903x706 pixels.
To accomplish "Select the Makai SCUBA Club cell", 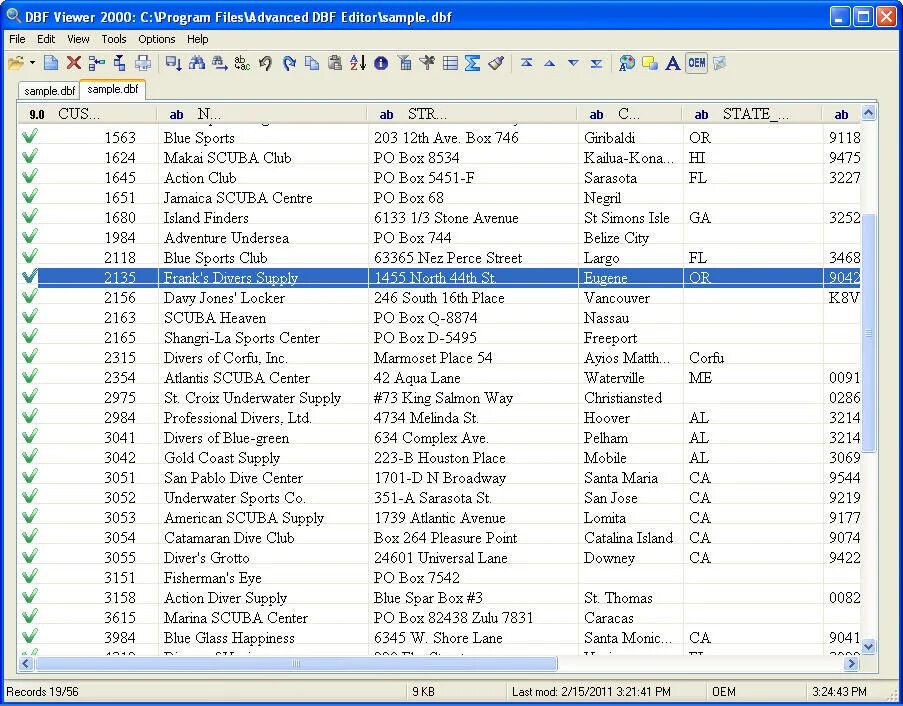I will [x=263, y=157].
